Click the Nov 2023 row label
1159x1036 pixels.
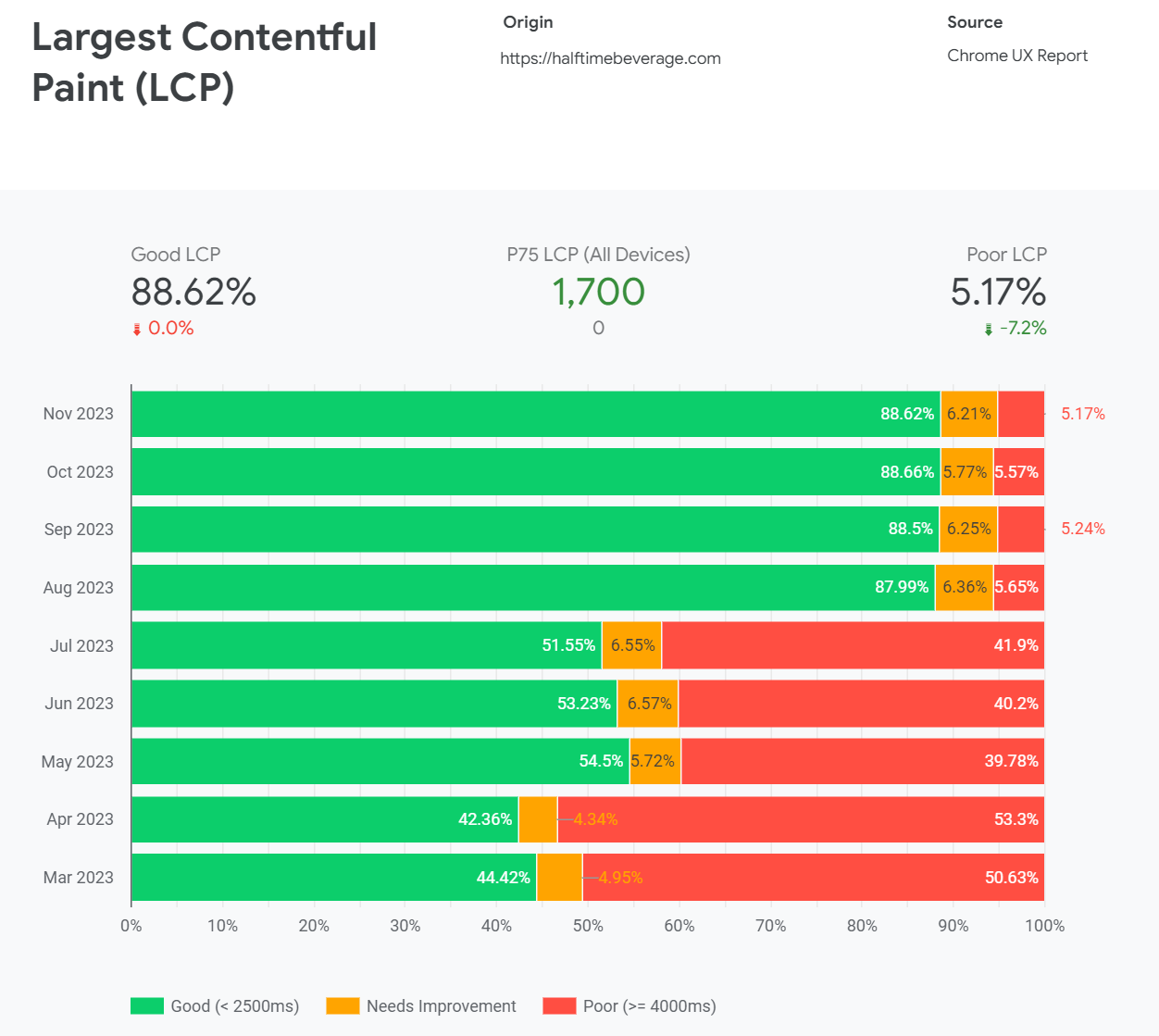coord(79,414)
